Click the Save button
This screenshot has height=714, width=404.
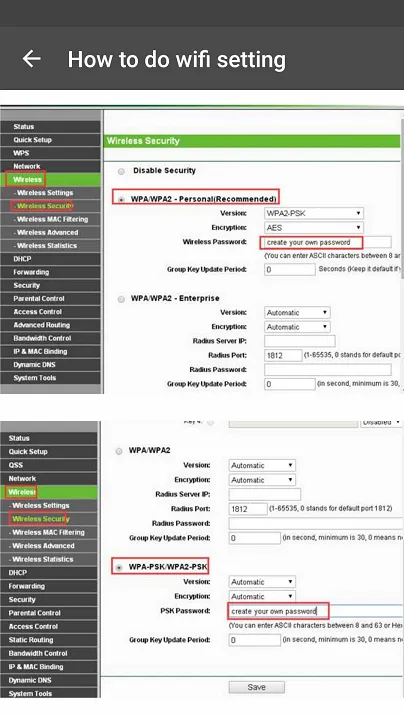click(x=256, y=687)
